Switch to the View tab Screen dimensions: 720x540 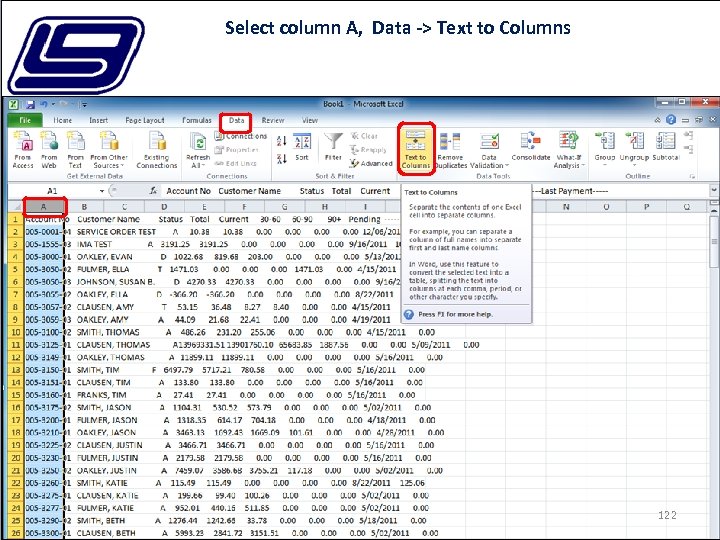309,120
